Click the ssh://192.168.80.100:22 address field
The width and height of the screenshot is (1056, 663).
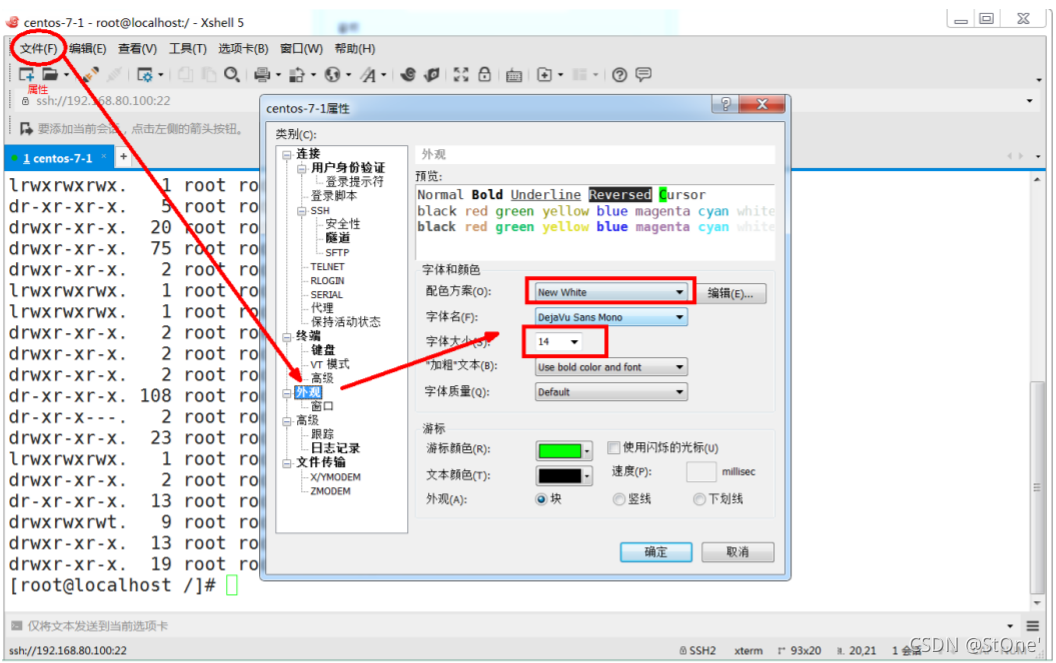[x=525, y=100]
